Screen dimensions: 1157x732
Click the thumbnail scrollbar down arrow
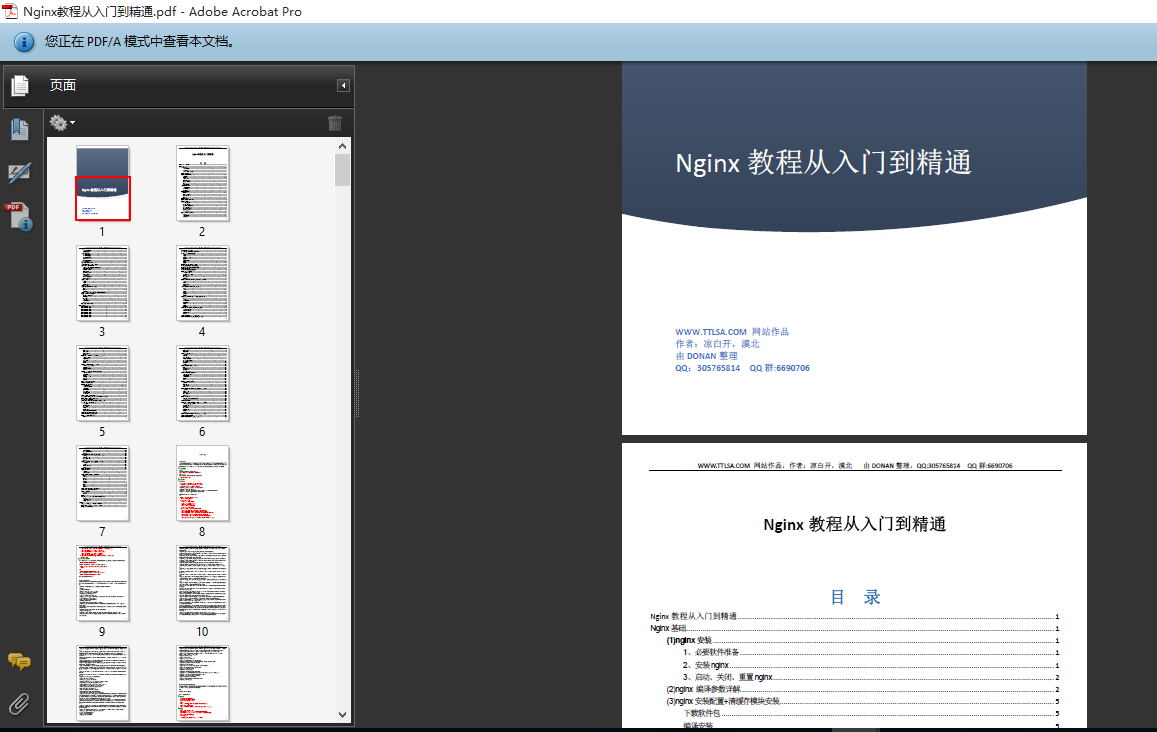[342, 714]
